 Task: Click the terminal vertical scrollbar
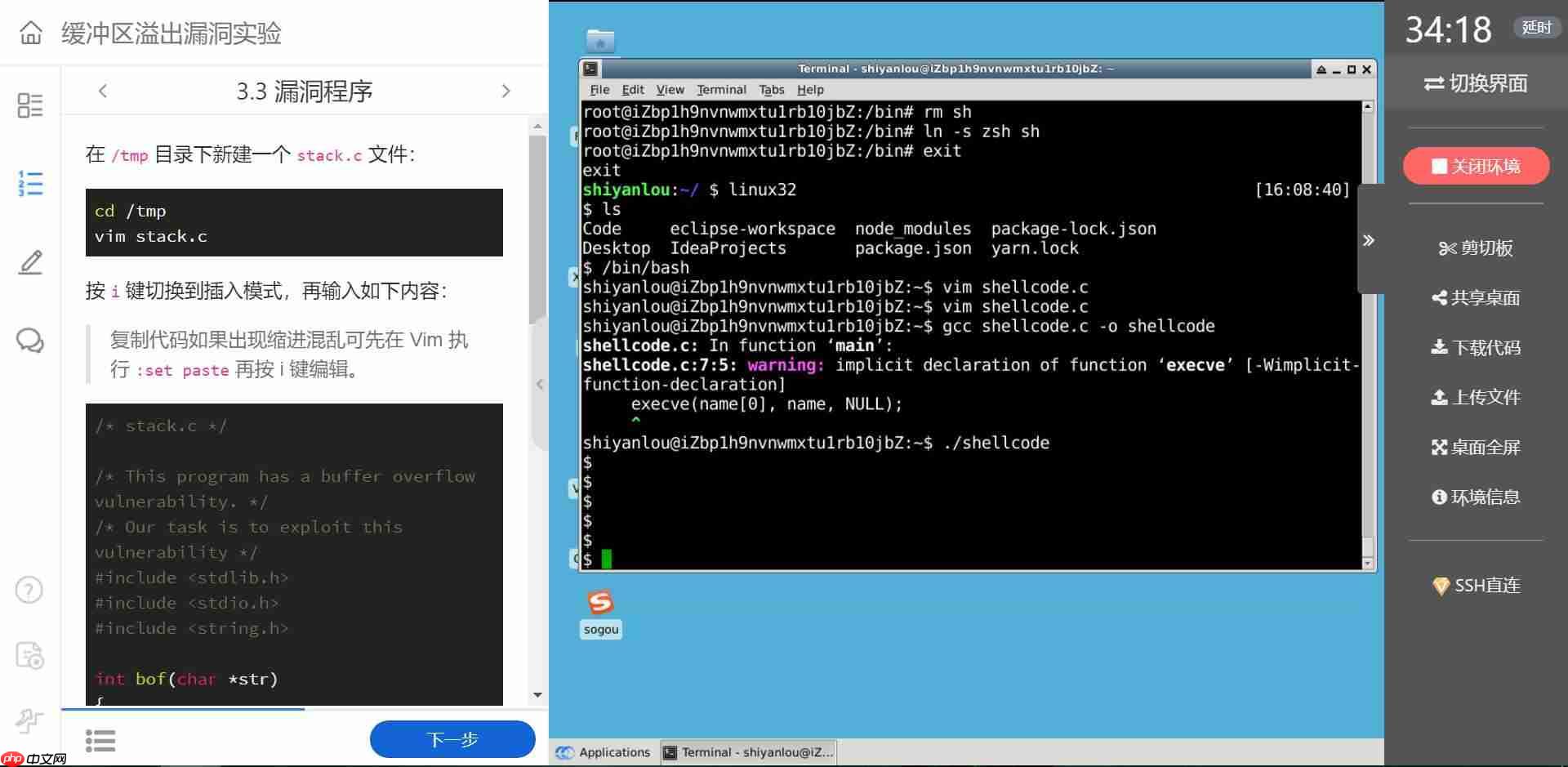pos(1368,335)
